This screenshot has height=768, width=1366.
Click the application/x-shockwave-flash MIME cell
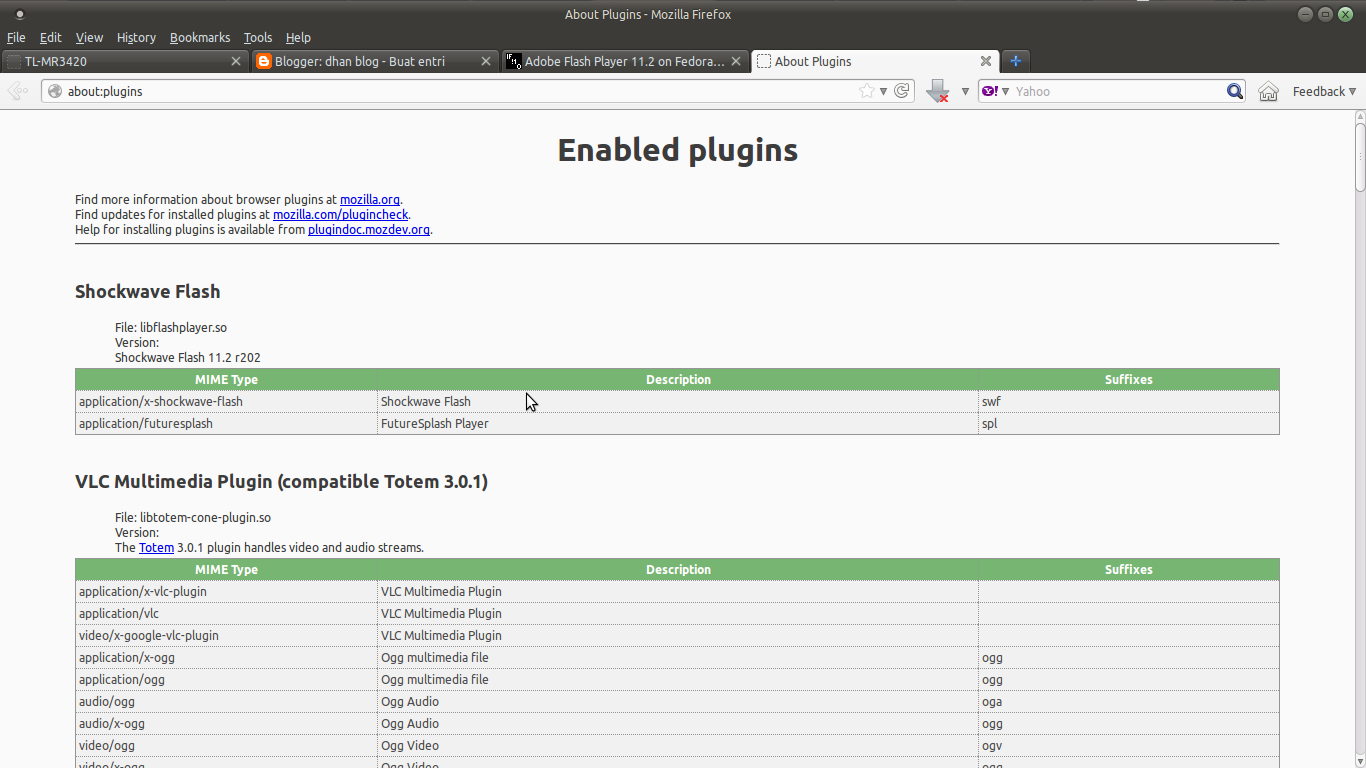(x=227, y=401)
